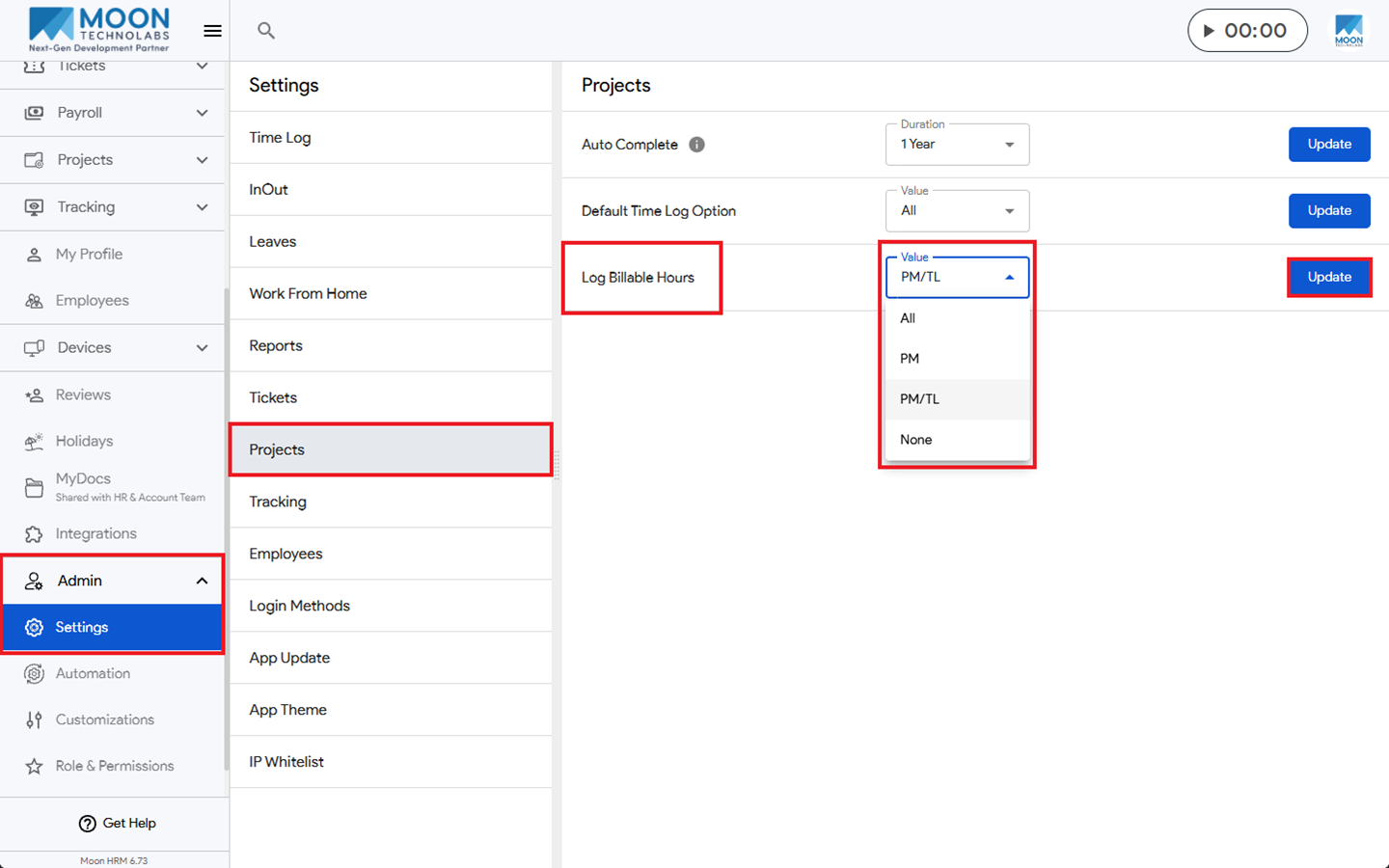
Task: Choose All in the dropdown list
Action: pos(957,318)
